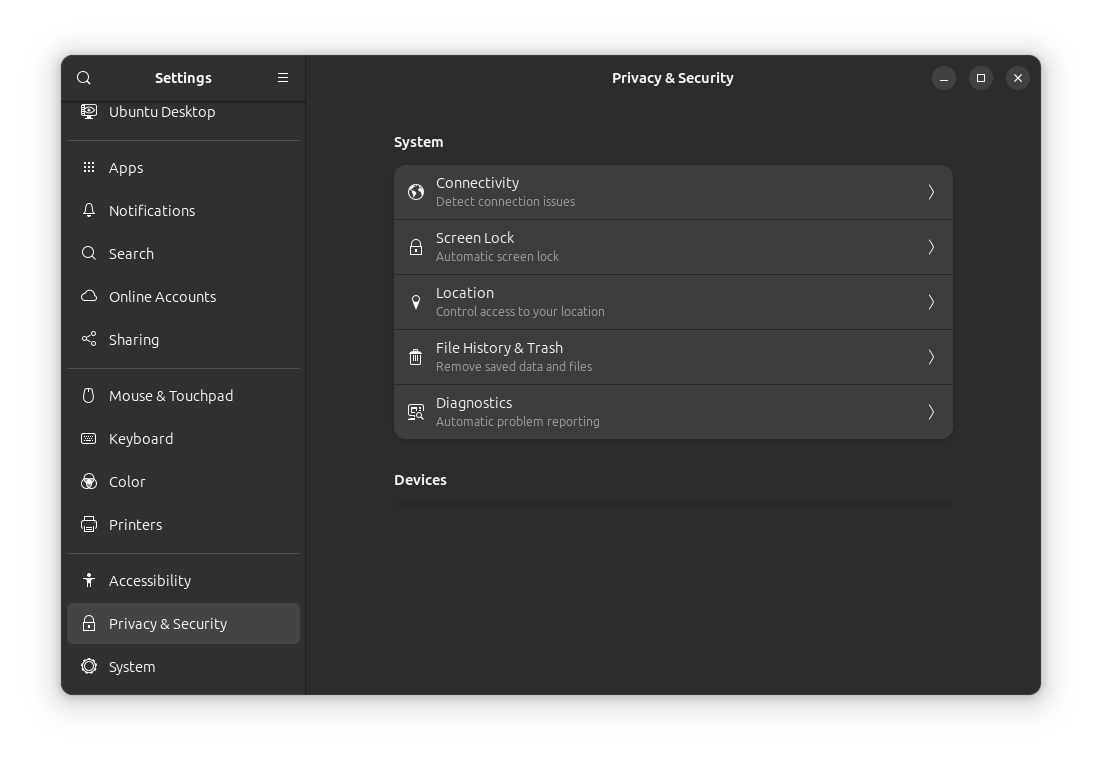Open Location to control location access
1102x762 pixels.
point(673,301)
